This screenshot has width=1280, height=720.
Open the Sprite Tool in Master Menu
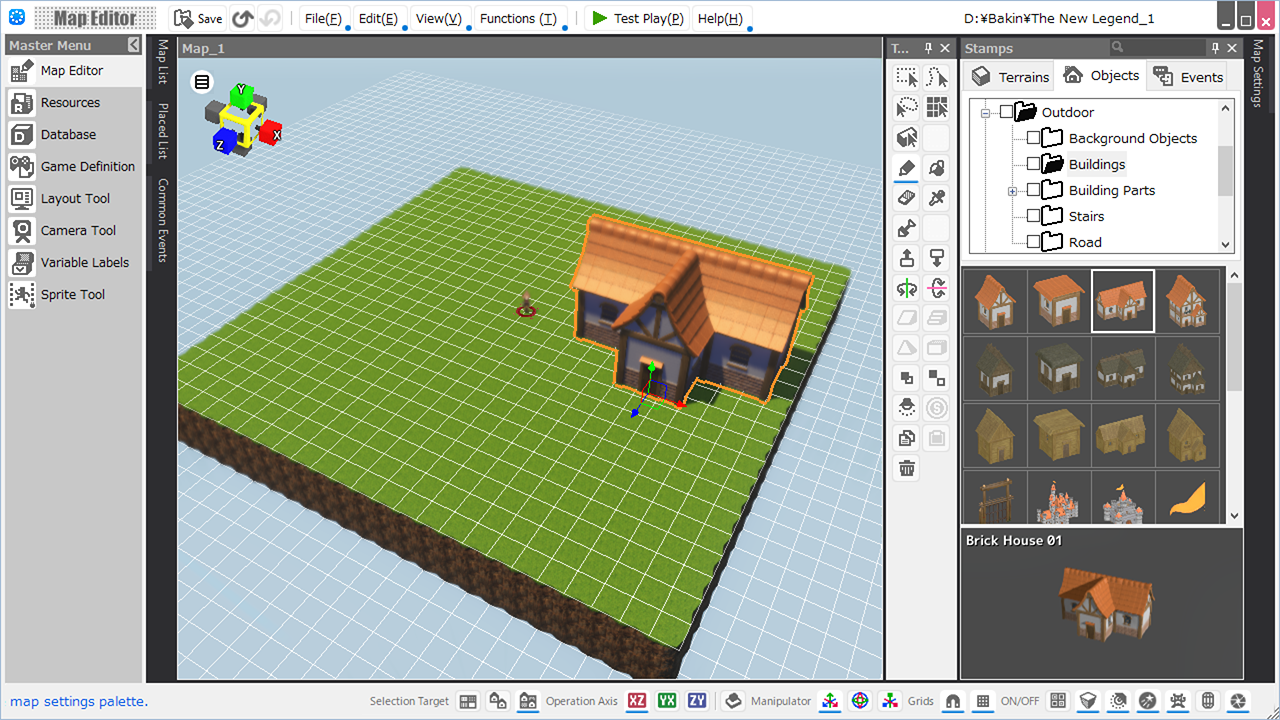click(x=72, y=294)
